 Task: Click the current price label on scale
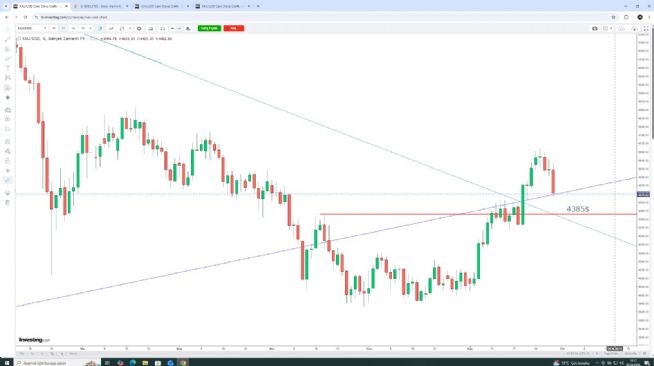pos(643,194)
